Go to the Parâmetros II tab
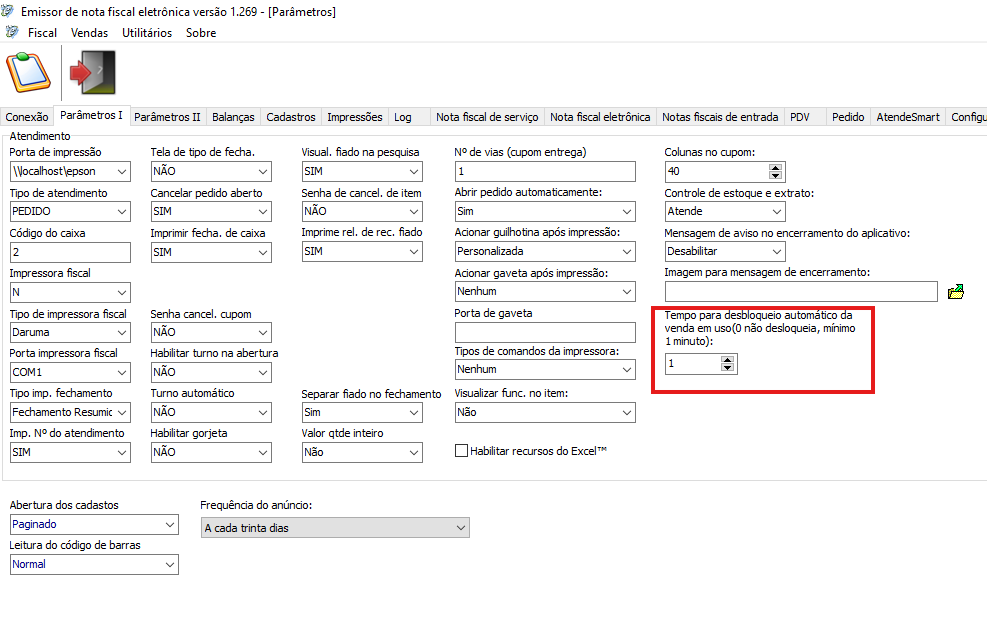The height and width of the screenshot is (633, 987). click(167, 117)
